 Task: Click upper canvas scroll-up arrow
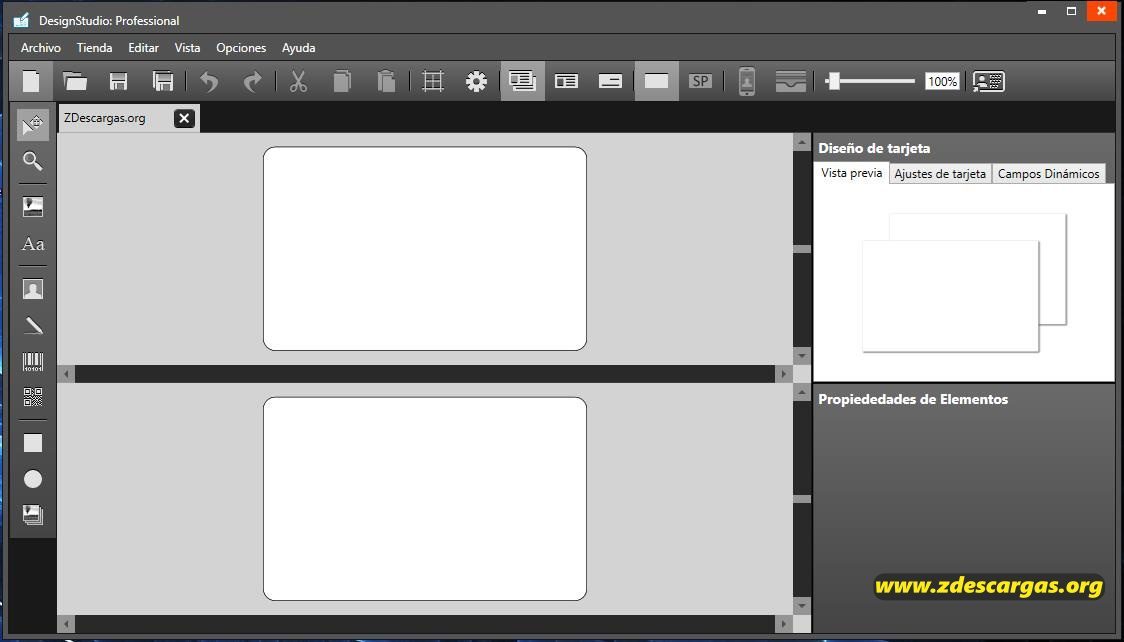801,143
